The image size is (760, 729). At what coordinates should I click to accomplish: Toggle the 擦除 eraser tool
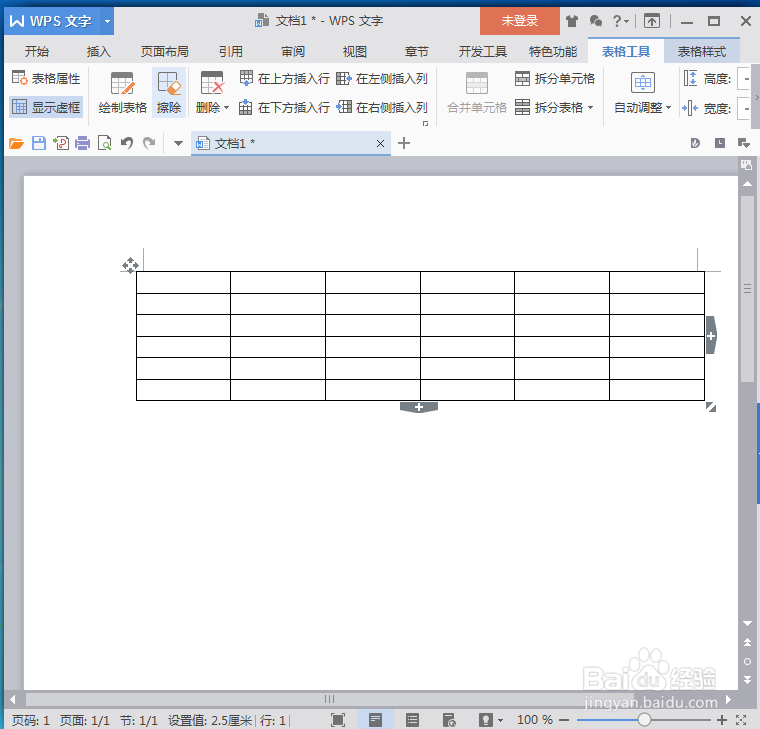point(169,93)
